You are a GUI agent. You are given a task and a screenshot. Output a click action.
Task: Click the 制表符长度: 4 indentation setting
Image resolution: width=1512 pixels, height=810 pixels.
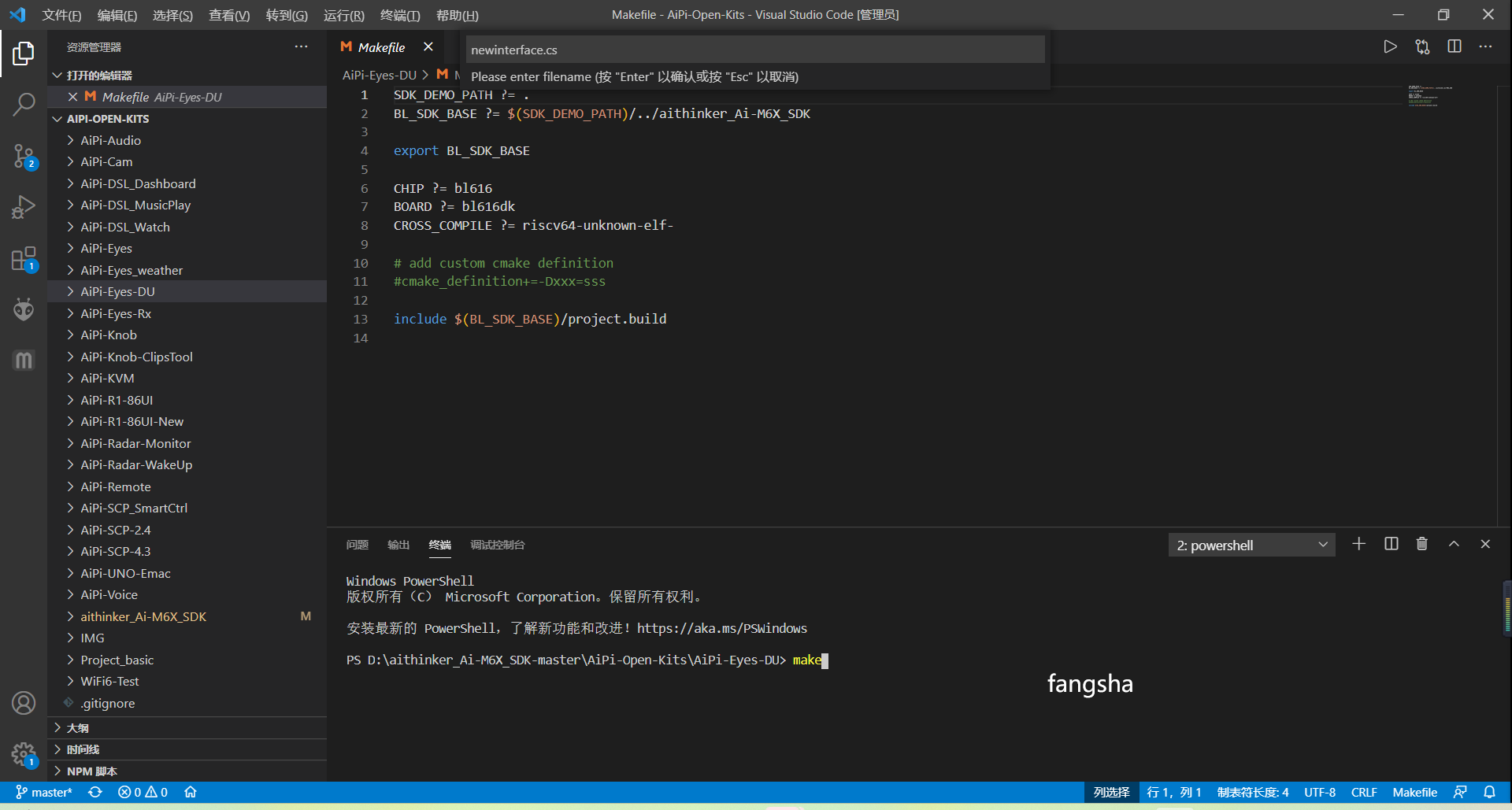1253,792
